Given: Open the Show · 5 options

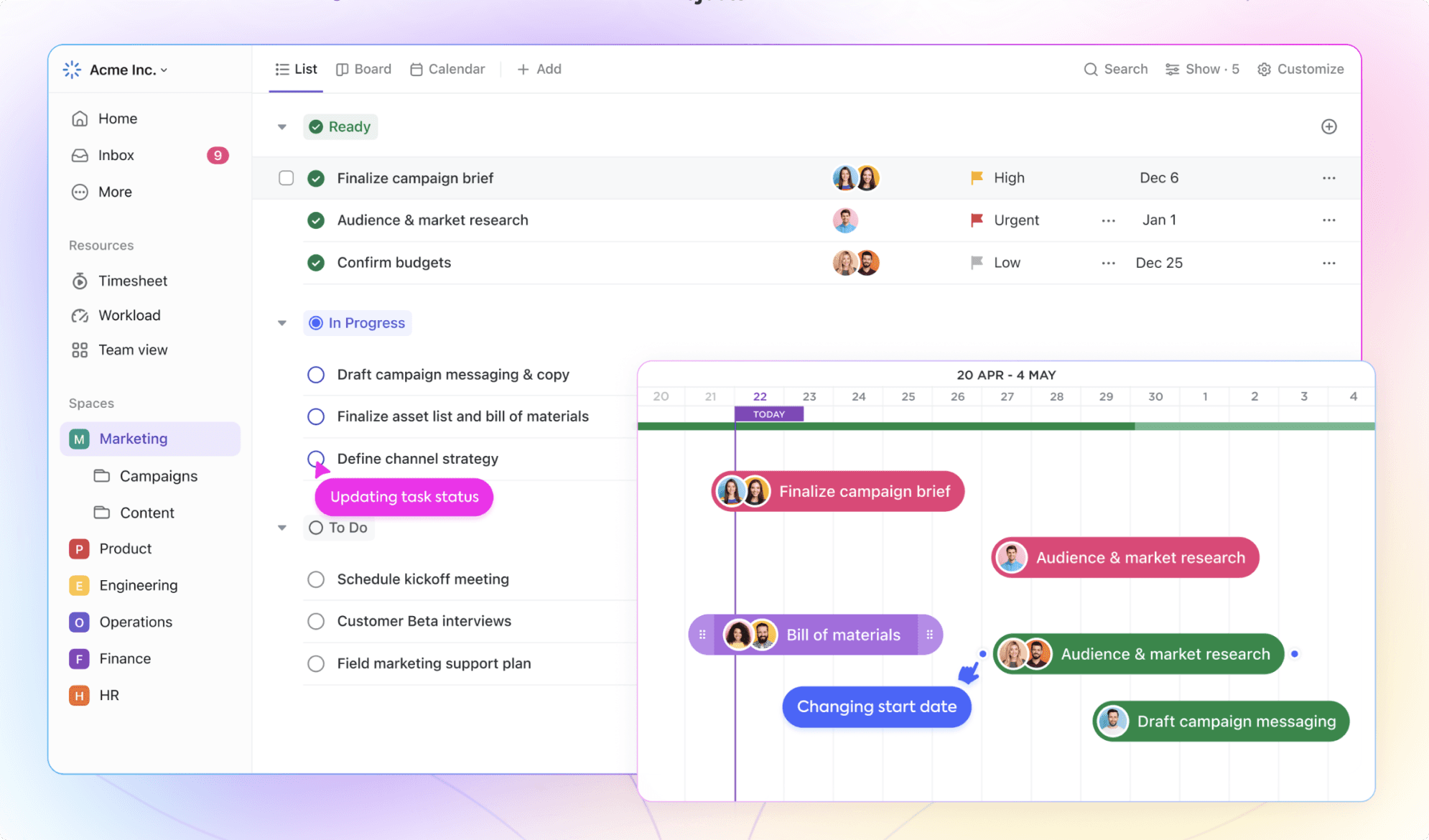Looking at the screenshot, I should click(x=1202, y=69).
